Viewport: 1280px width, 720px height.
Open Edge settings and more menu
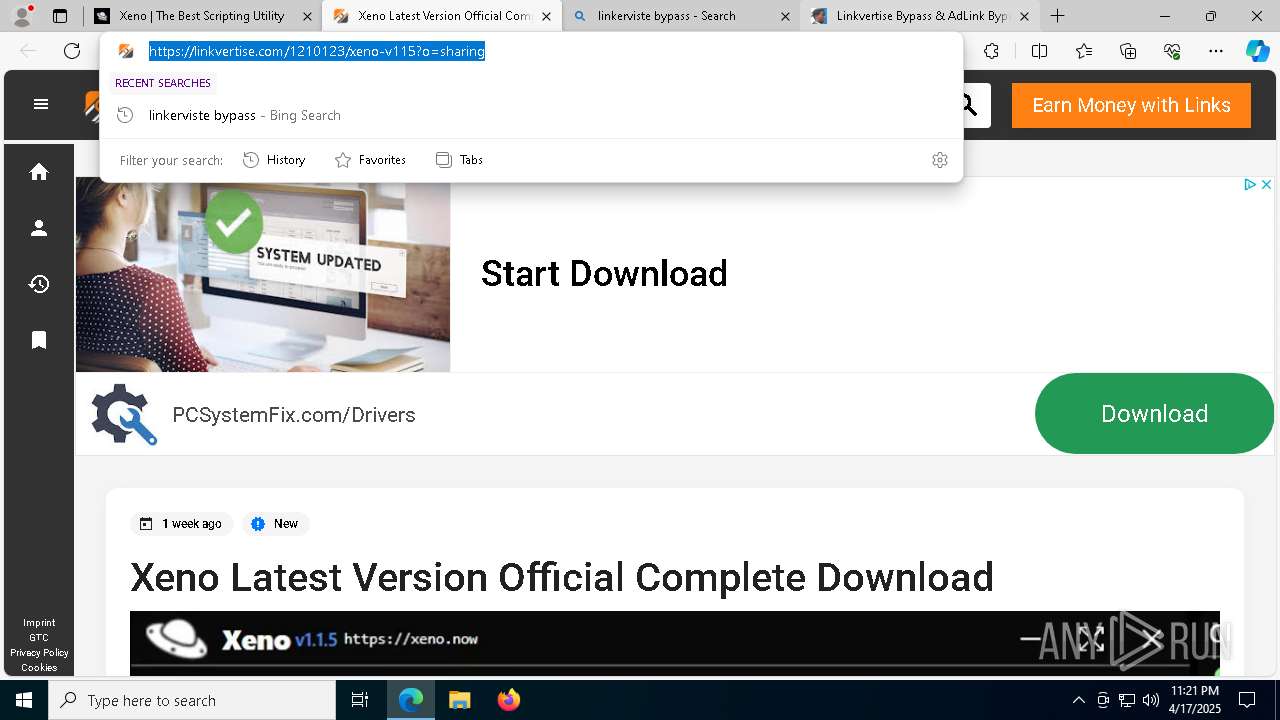click(1216, 51)
